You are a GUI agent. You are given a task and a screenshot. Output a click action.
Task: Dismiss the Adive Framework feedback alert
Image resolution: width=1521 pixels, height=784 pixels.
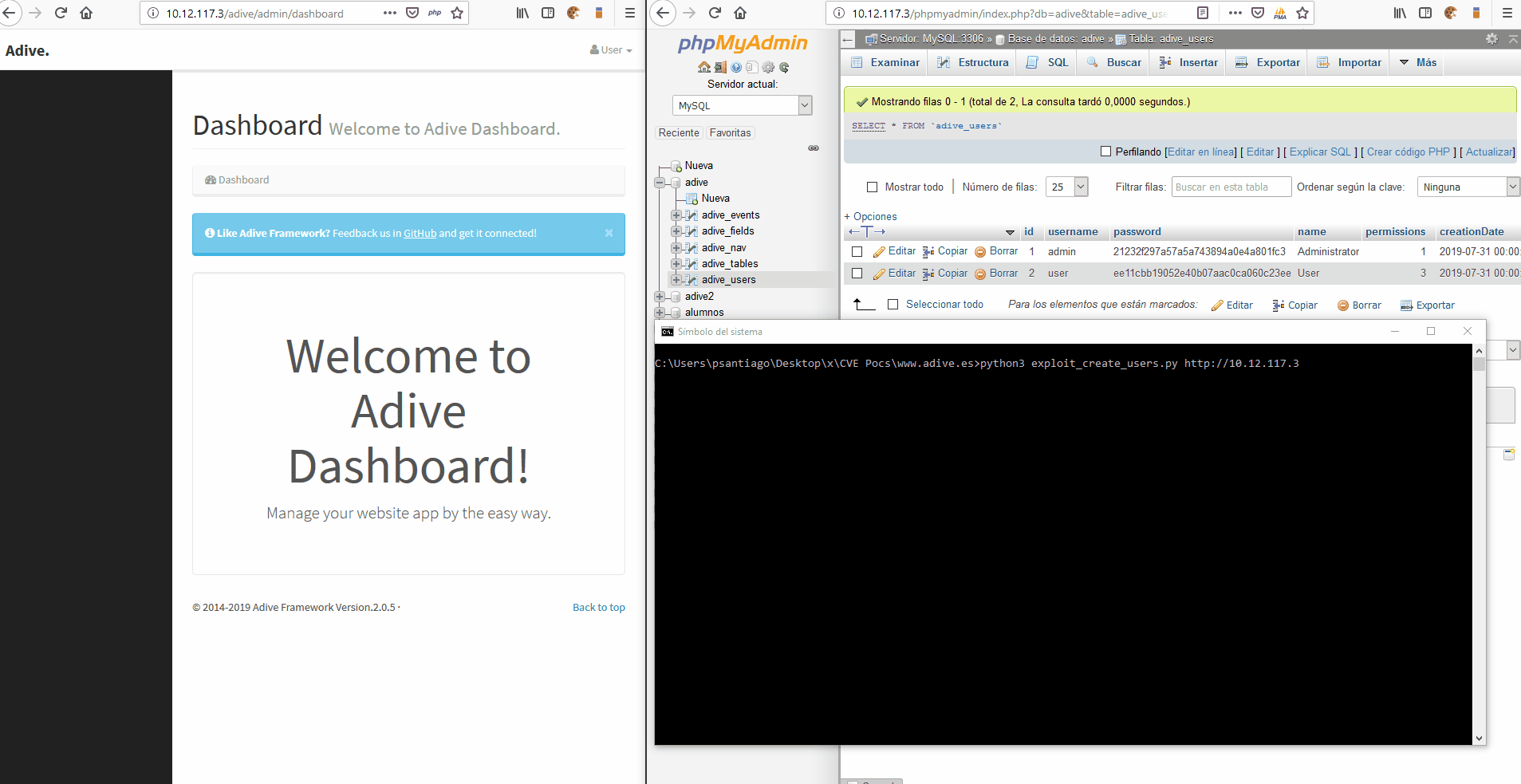click(609, 233)
